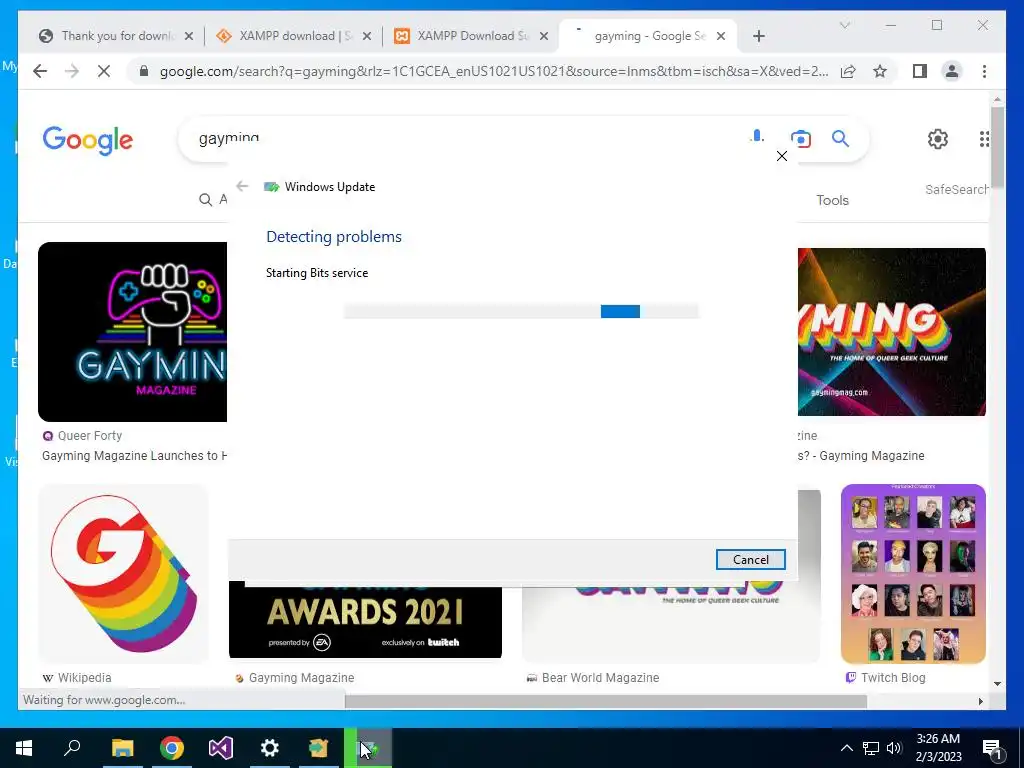The image size is (1024, 768).
Task: Open File Explorer from taskbar
Action: point(122,748)
